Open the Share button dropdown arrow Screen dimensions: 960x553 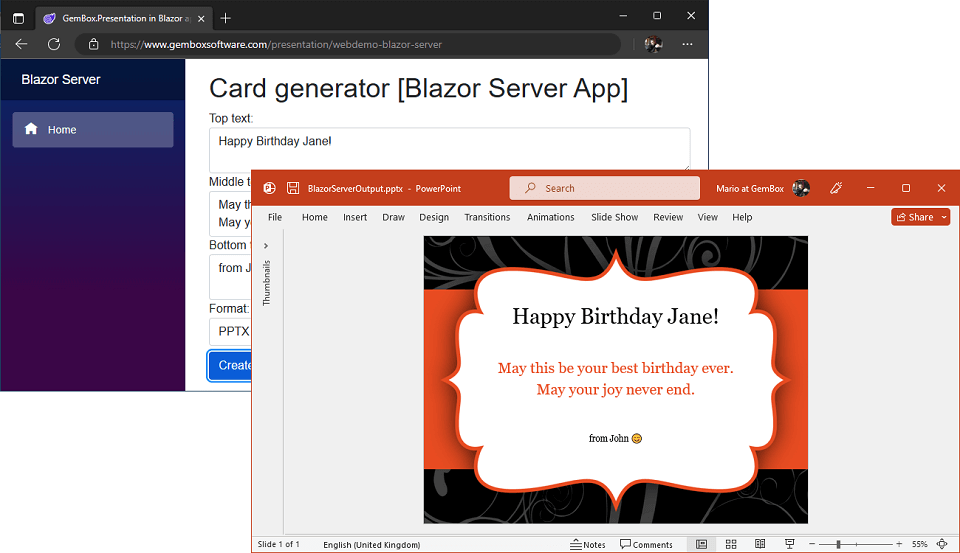(944, 217)
